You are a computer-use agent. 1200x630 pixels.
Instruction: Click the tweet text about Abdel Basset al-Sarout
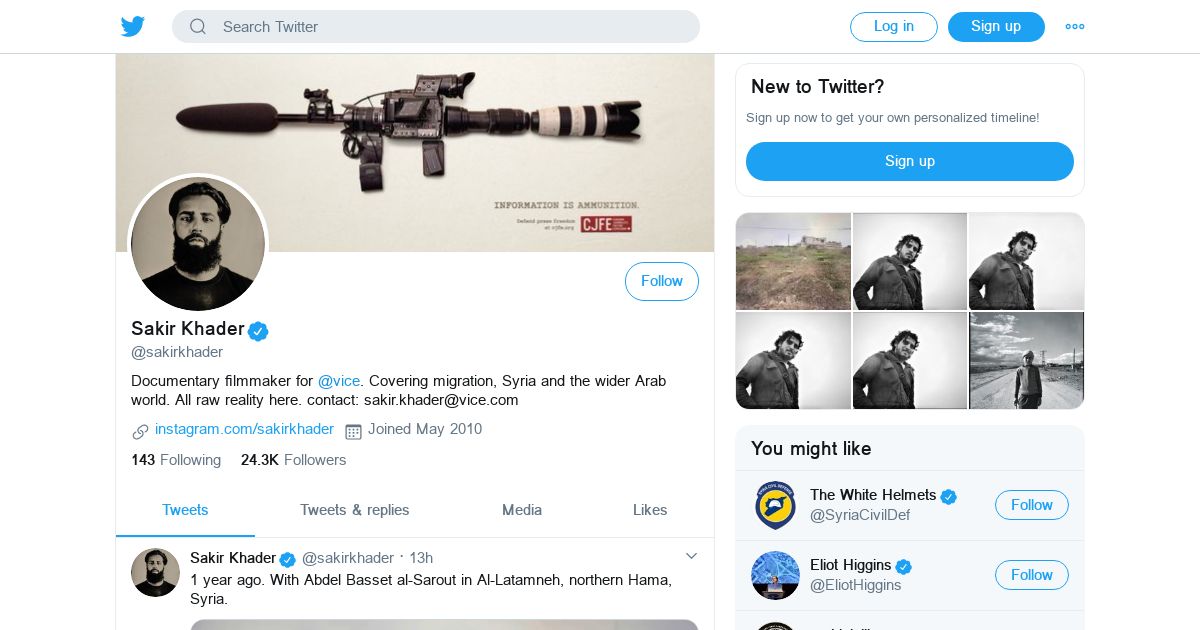coord(431,590)
